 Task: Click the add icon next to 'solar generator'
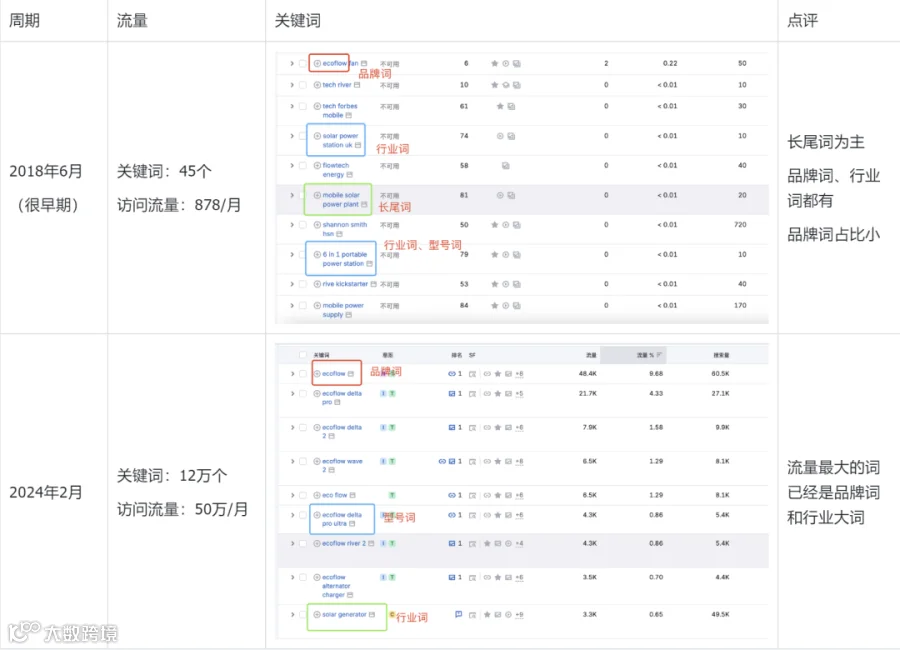(317, 614)
